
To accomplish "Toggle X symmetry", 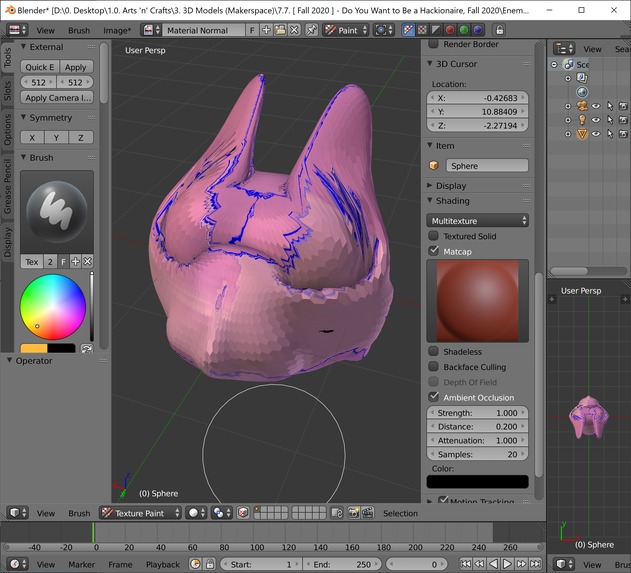I will coord(32,137).
